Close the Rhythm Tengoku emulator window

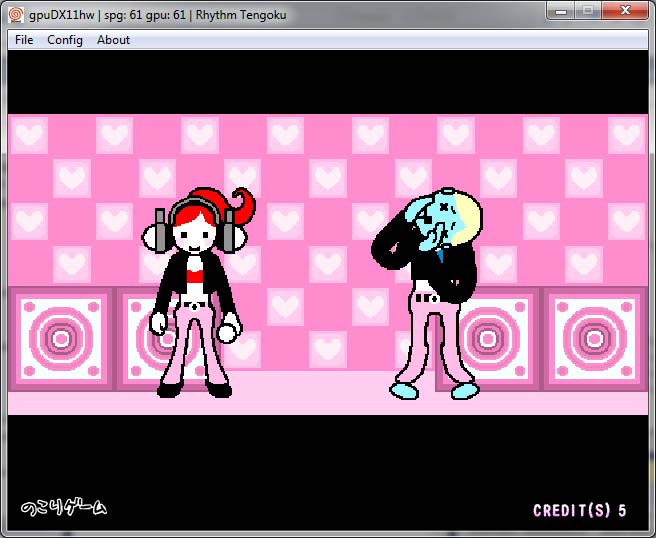(x=627, y=11)
